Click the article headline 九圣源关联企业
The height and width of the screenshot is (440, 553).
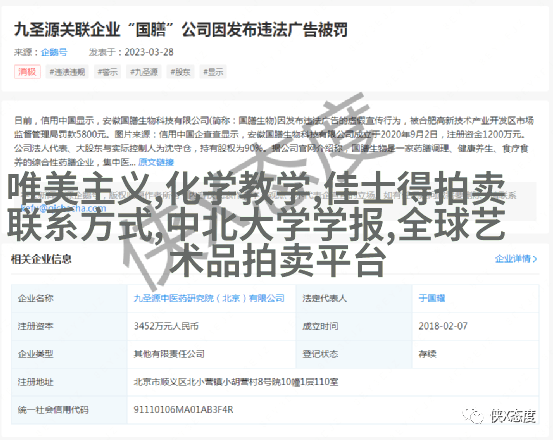click(x=181, y=30)
